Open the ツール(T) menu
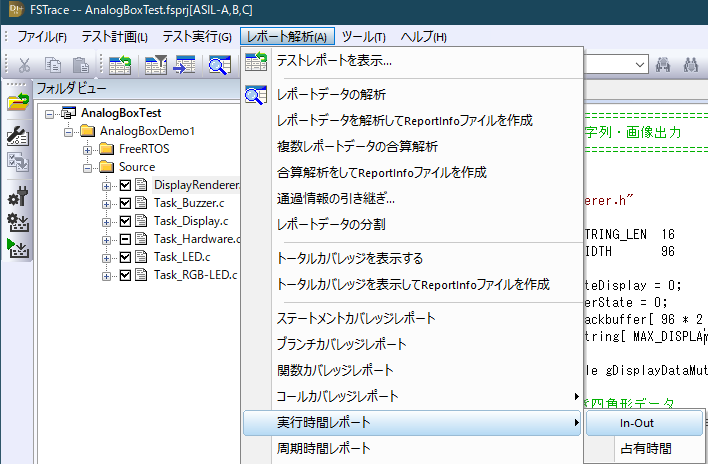 363,37
